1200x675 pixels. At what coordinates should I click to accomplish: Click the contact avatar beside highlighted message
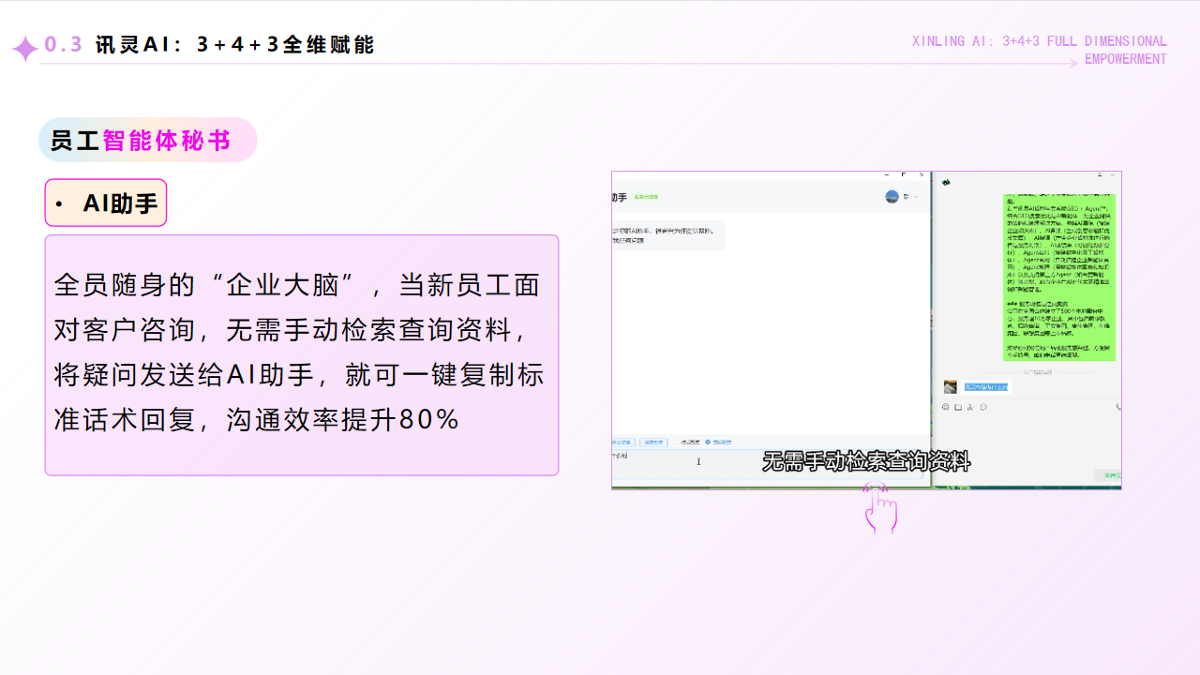click(x=950, y=387)
